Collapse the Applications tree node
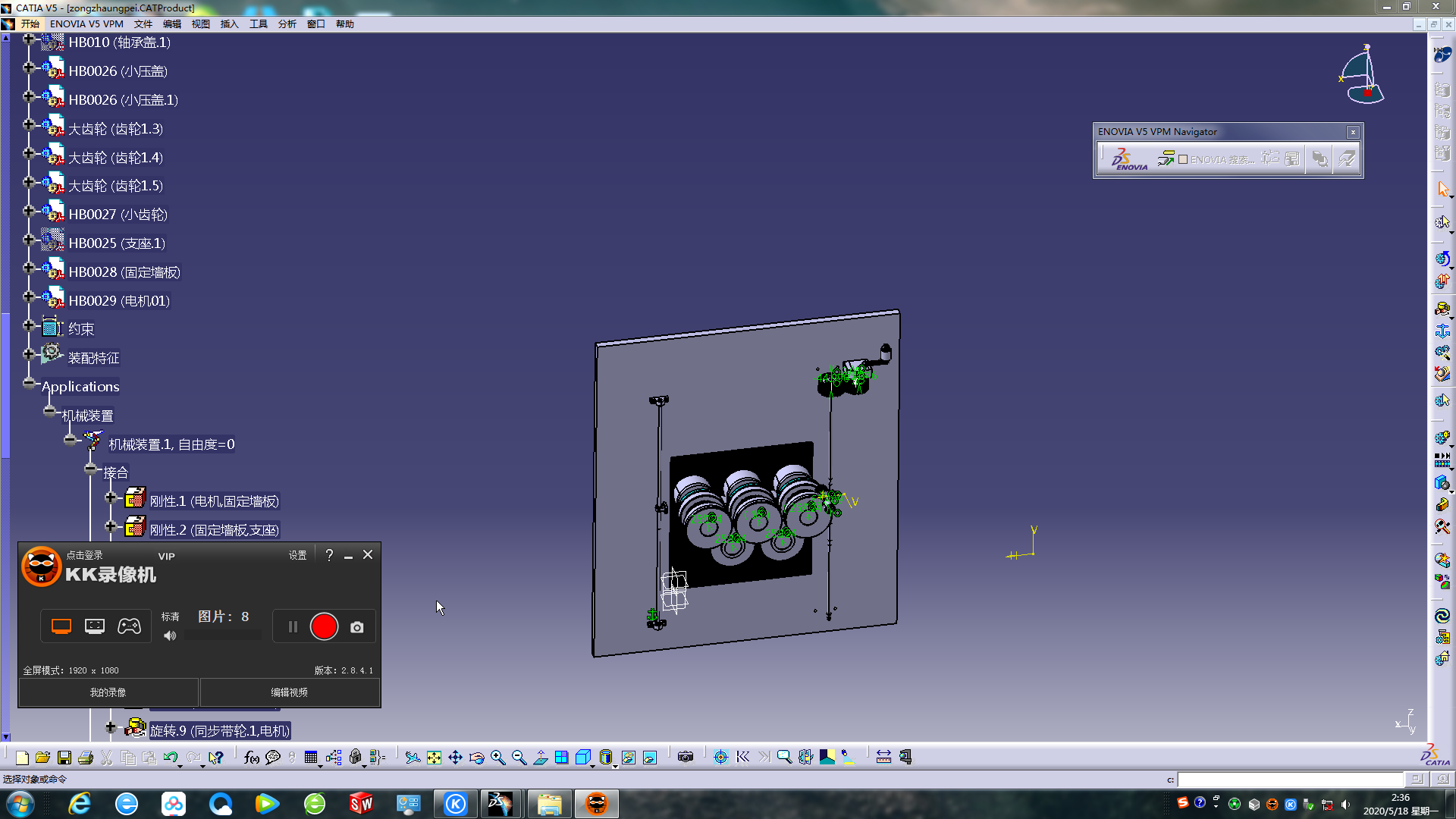 click(x=29, y=383)
